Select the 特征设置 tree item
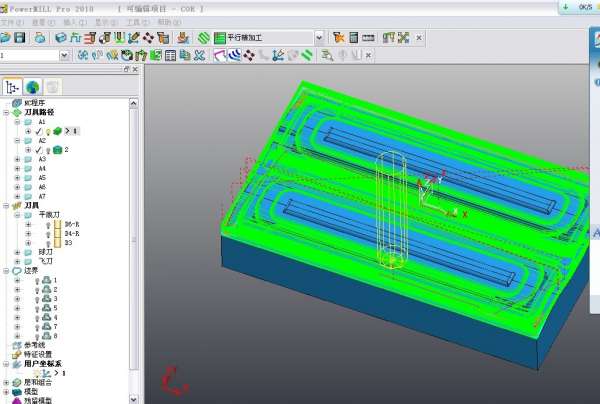This screenshot has width=600, height=404. [x=38, y=353]
